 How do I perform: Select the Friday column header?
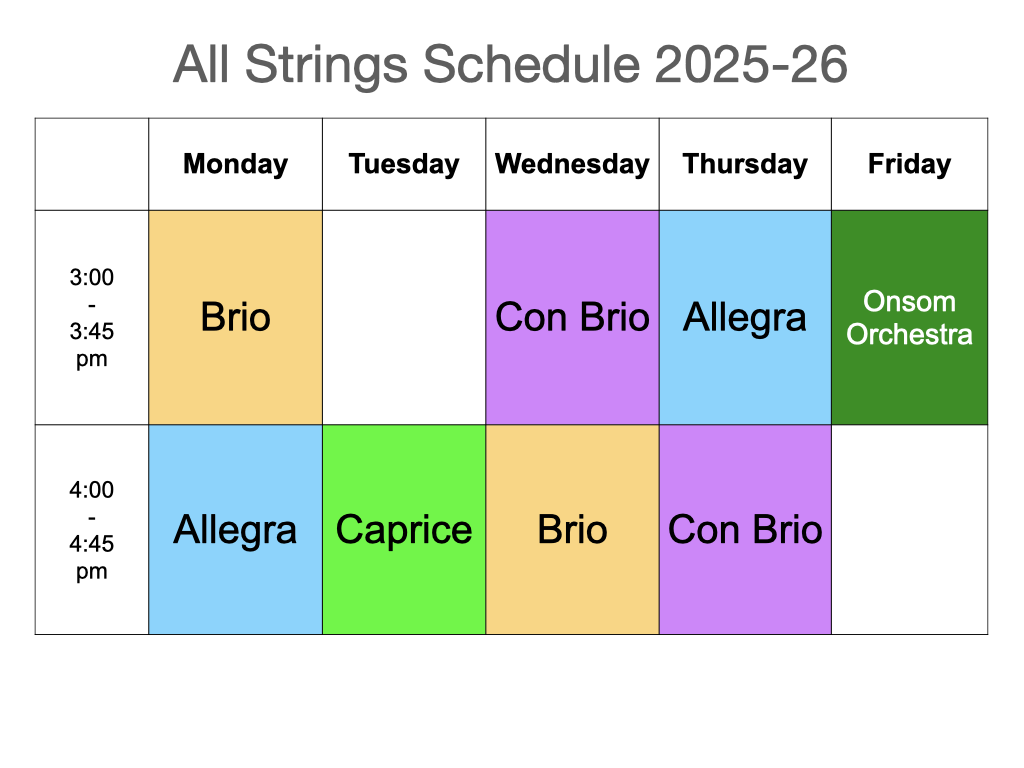click(x=909, y=164)
